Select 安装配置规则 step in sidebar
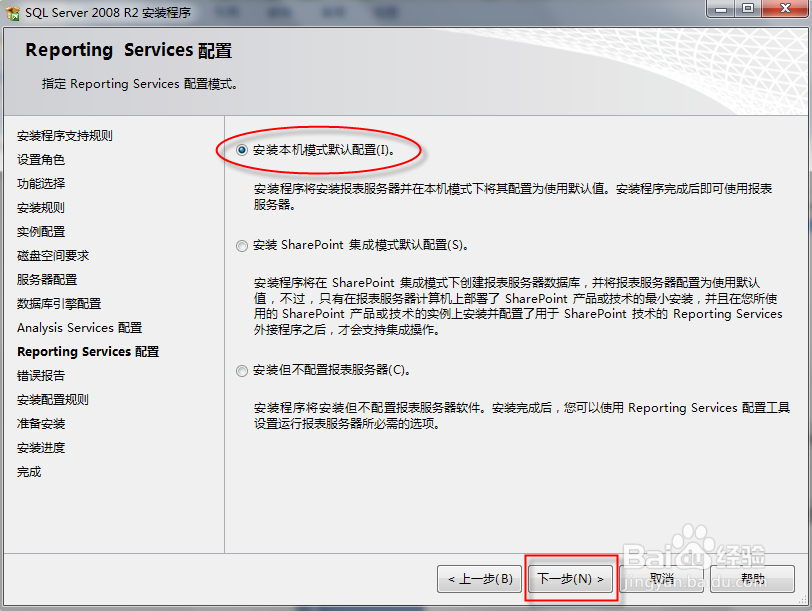The image size is (812, 611). coord(53,400)
